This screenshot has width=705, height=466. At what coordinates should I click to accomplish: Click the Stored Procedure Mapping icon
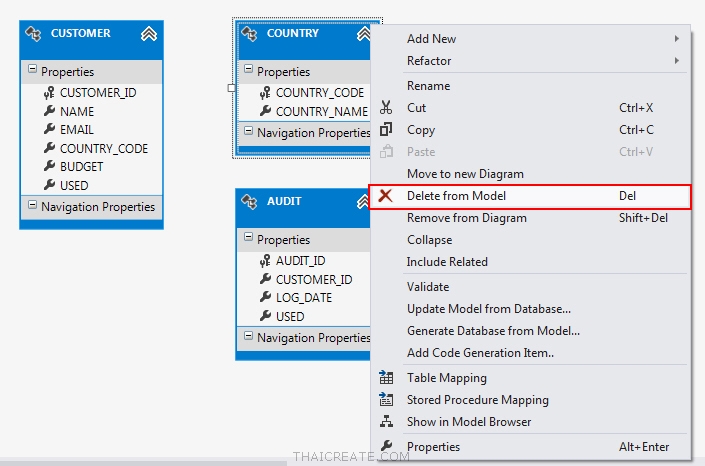386,399
